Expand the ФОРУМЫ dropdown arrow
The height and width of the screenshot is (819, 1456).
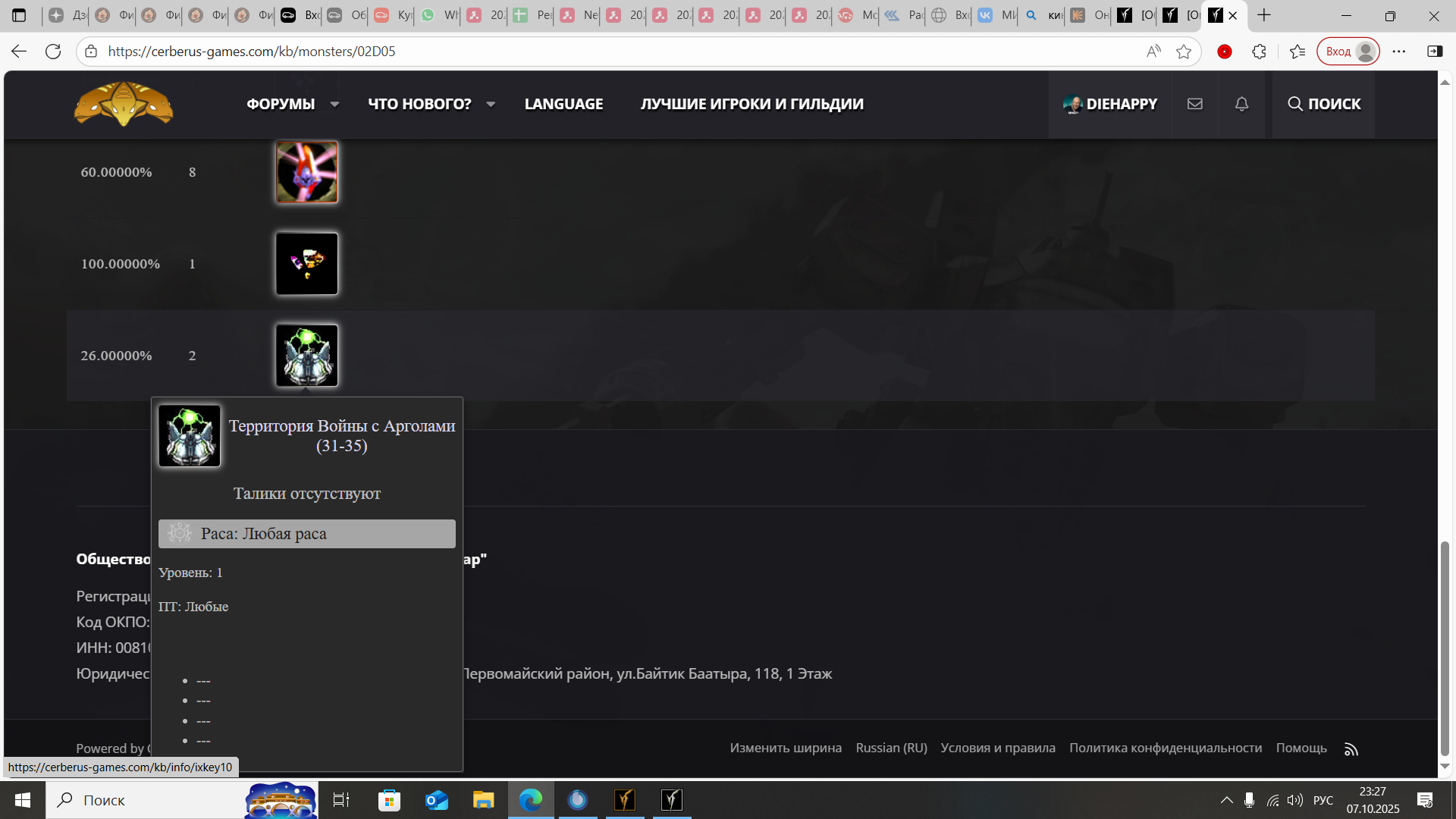pyautogui.click(x=334, y=105)
